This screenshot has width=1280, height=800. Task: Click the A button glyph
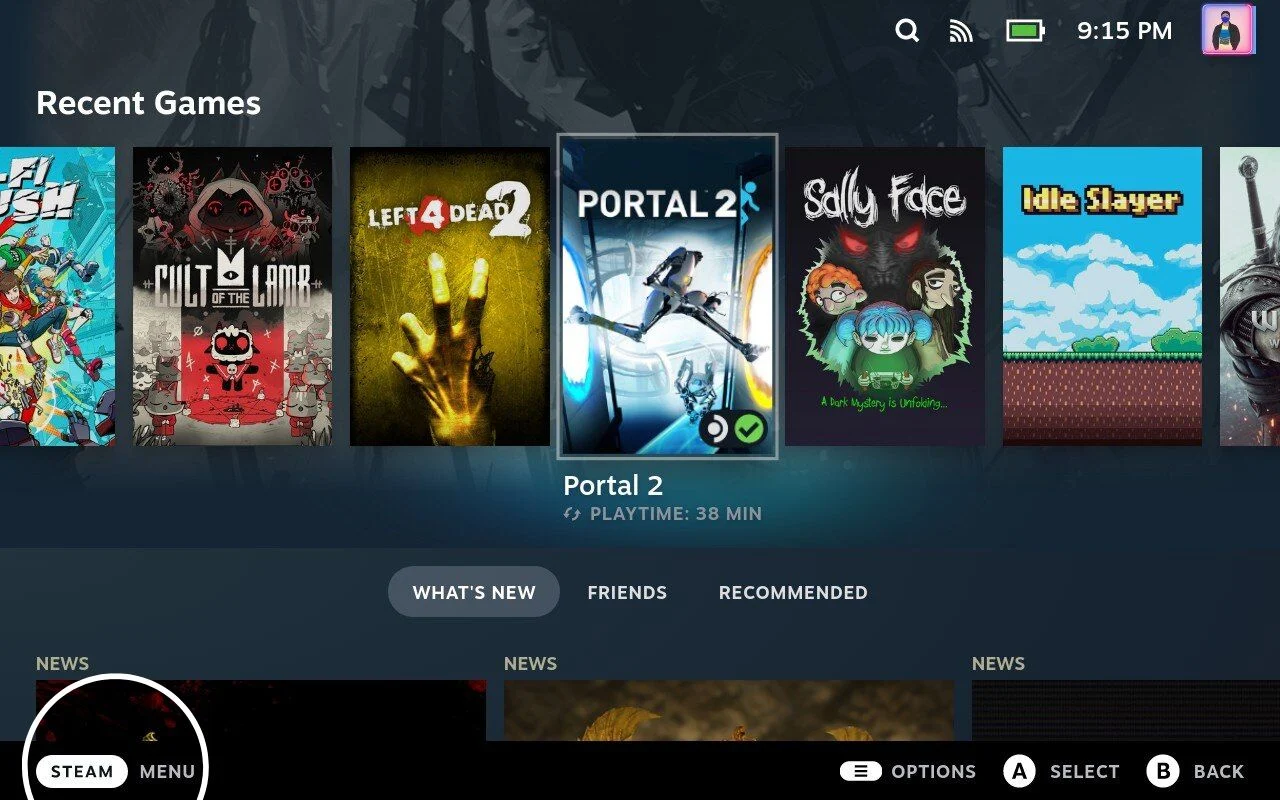[1019, 771]
